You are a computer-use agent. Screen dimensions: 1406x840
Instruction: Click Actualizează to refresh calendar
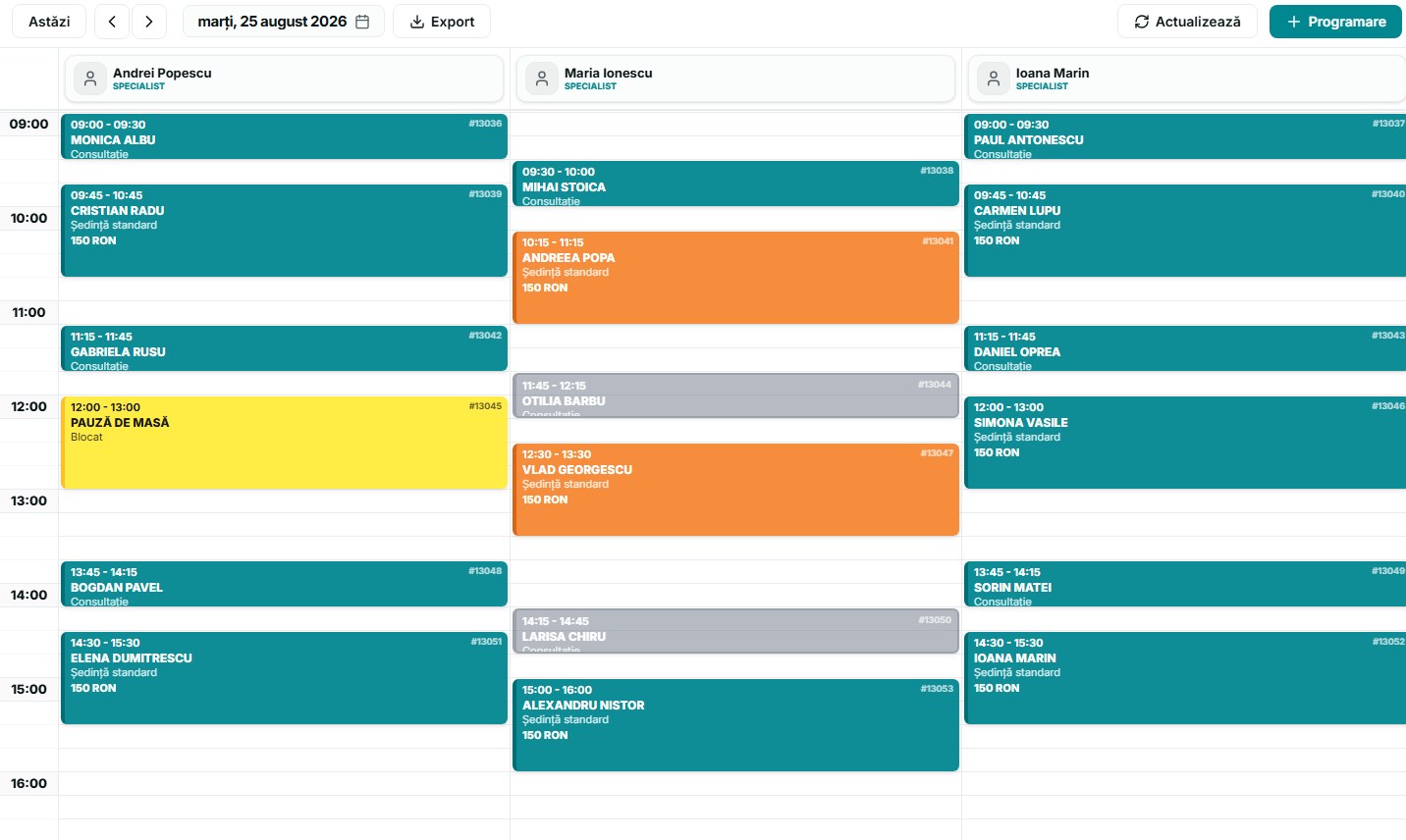pos(1187,22)
